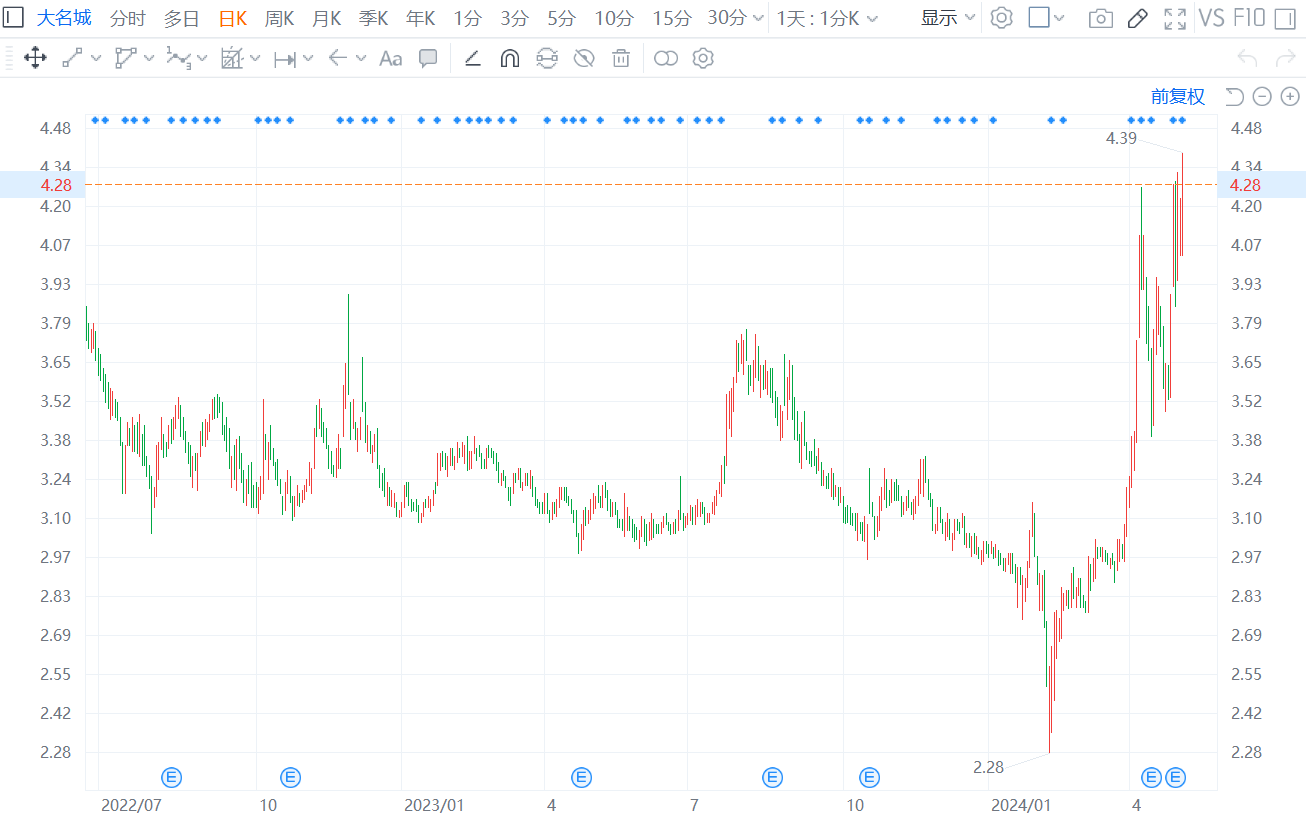This screenshot has width=1306, height=823.
Task: Reset chart zoom with the circular-arrow icon
Action: [1234, 96]
